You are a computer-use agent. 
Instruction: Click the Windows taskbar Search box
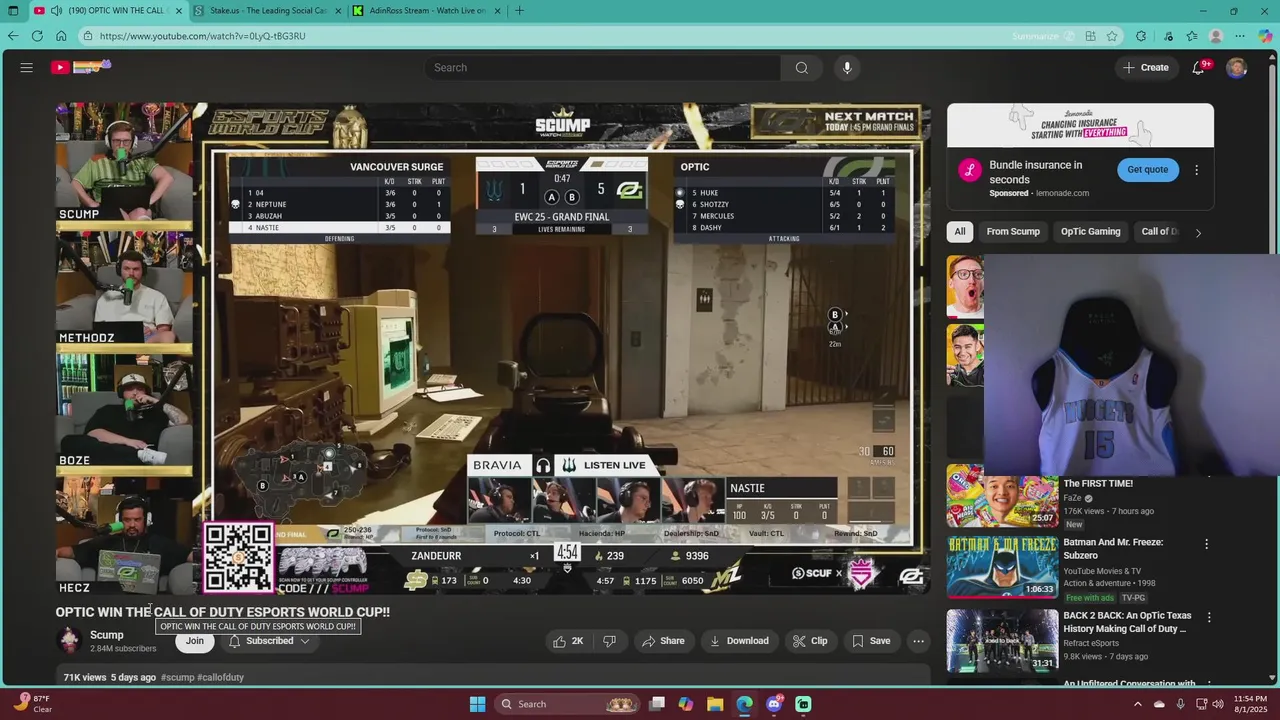point(567,704)
